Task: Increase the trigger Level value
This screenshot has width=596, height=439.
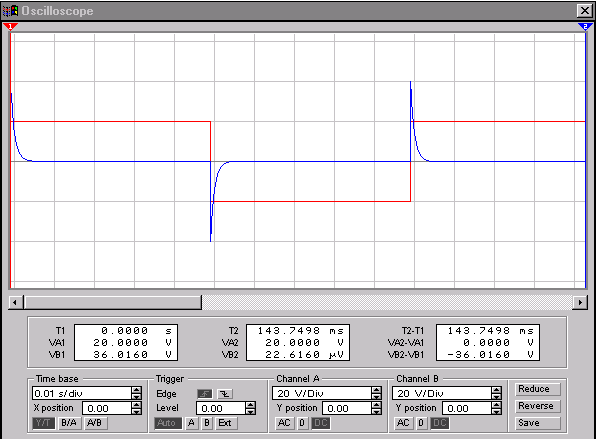Action: coord(250,405)
